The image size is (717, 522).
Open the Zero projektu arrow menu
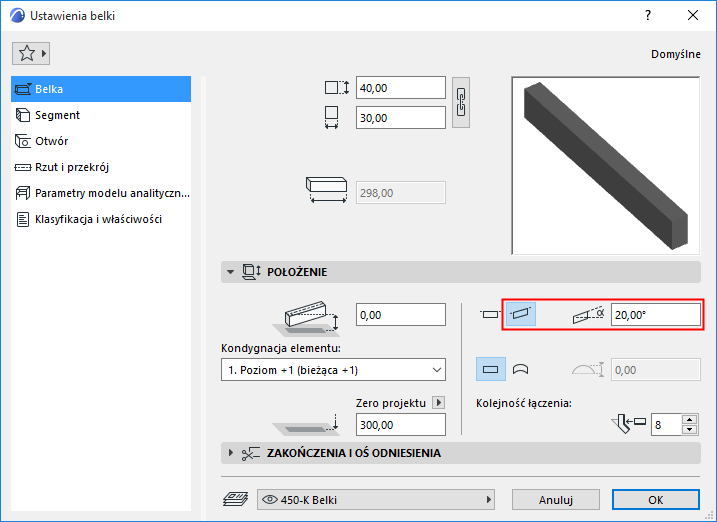tap(439, 403)
